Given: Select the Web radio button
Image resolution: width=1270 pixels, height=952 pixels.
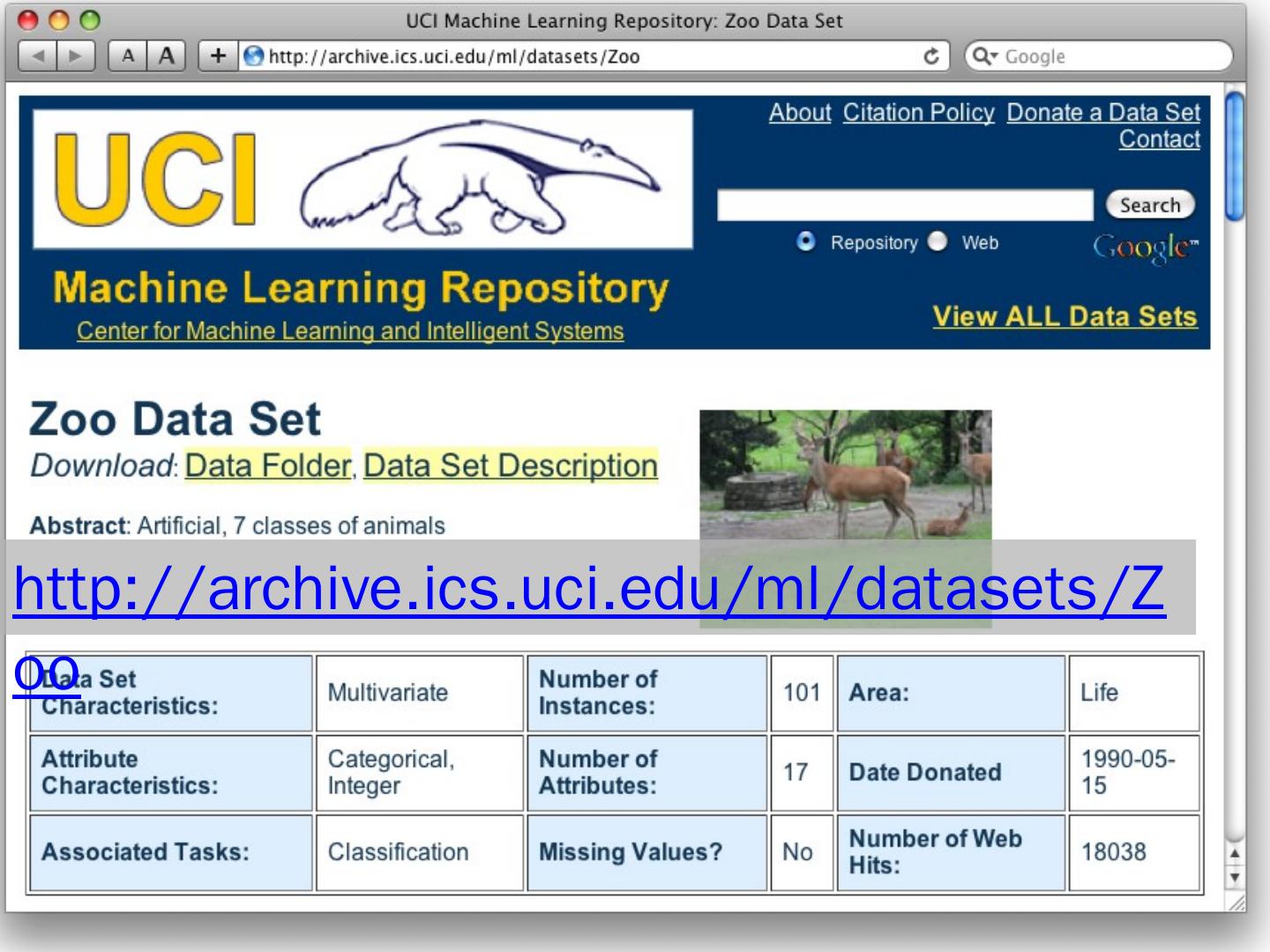Looking at the screenshot, I should 938,242.
